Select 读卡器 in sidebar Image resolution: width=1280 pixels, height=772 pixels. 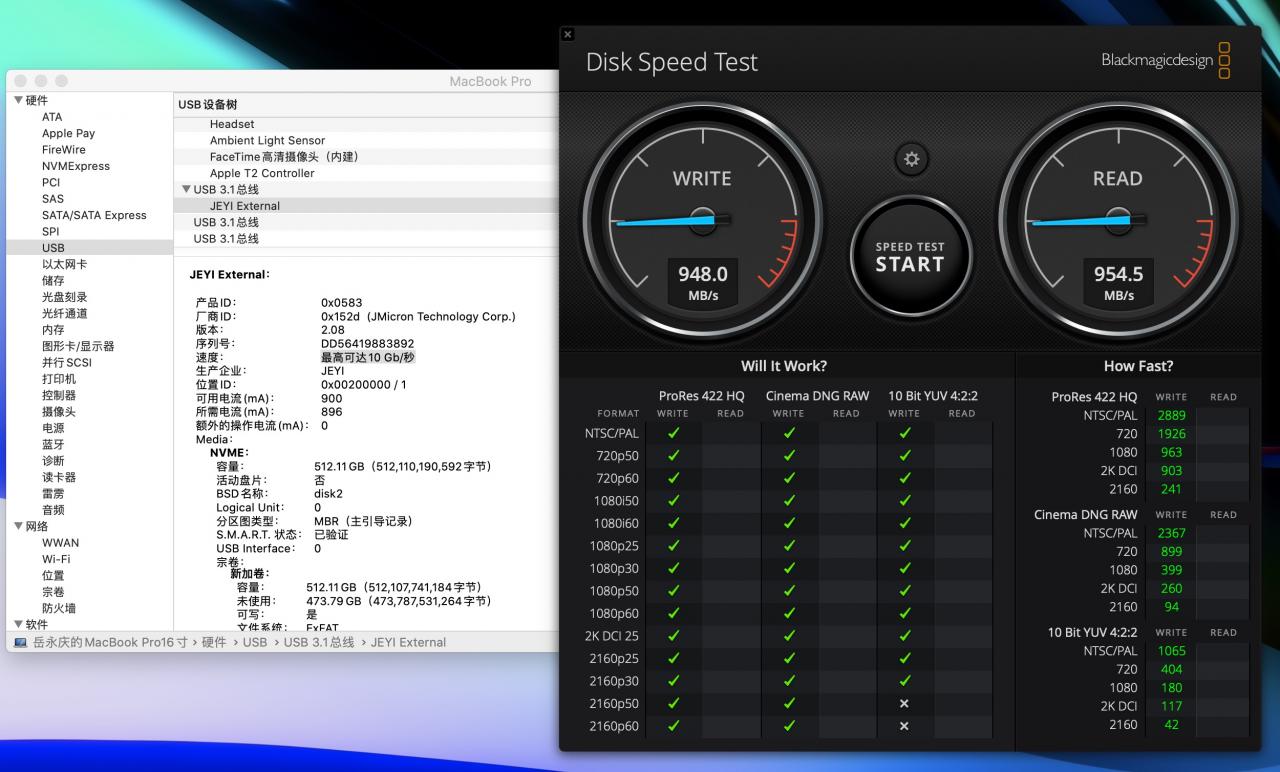click(x=59, y=477)
